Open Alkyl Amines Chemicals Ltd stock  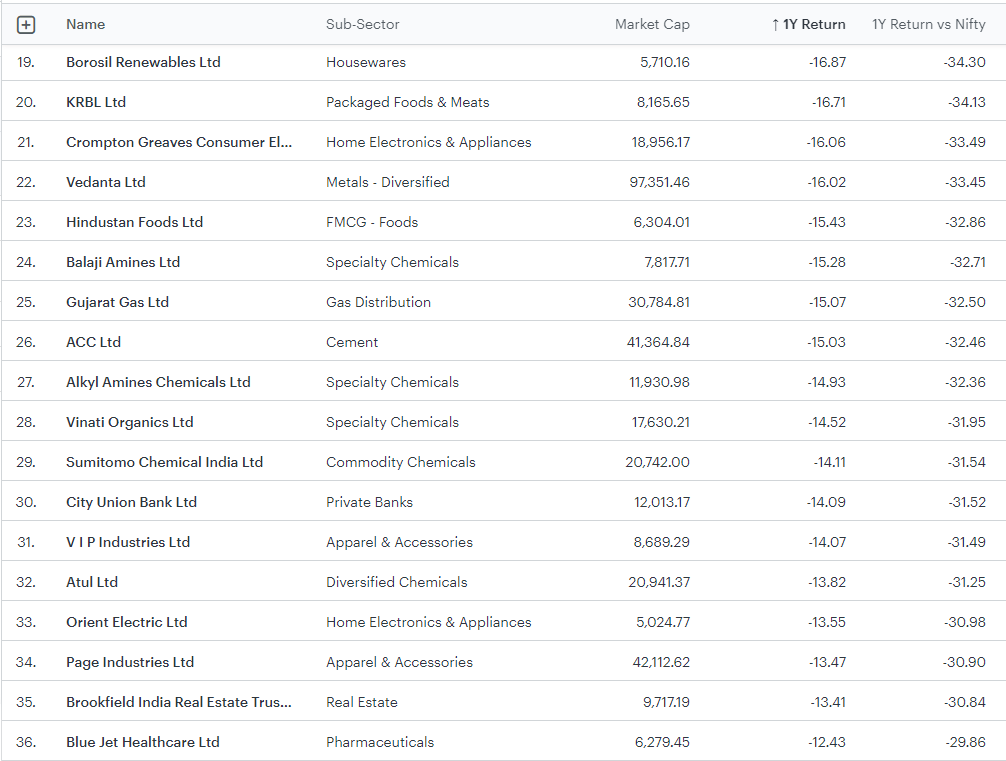158,382
